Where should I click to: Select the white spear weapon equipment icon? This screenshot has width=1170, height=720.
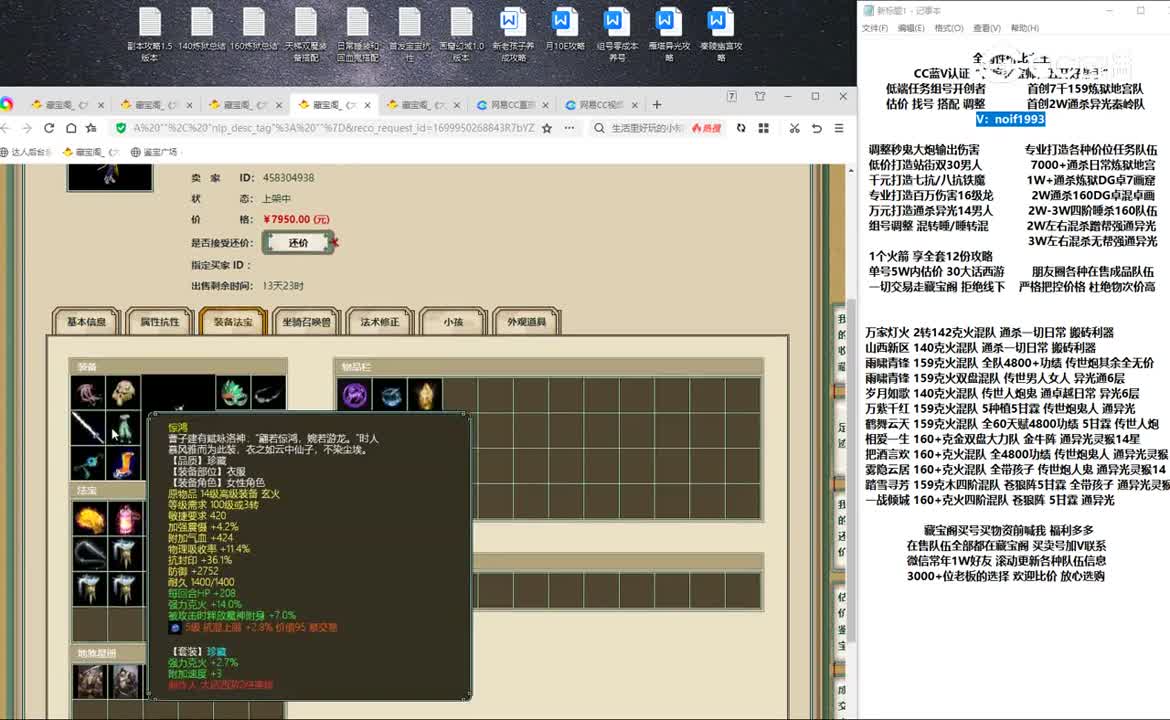coord(88,428)
